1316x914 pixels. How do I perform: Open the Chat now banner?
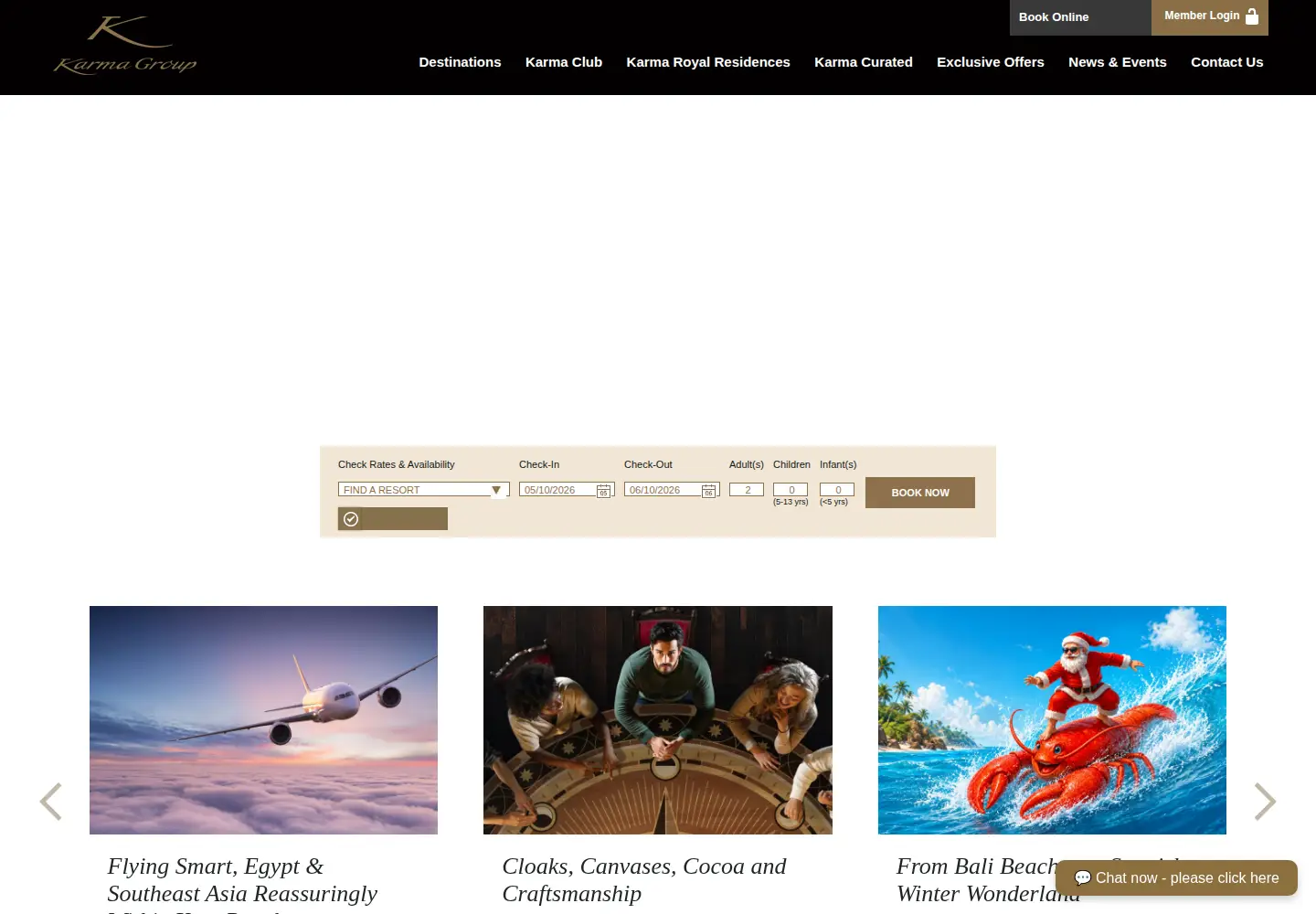tap(1177, 877)
